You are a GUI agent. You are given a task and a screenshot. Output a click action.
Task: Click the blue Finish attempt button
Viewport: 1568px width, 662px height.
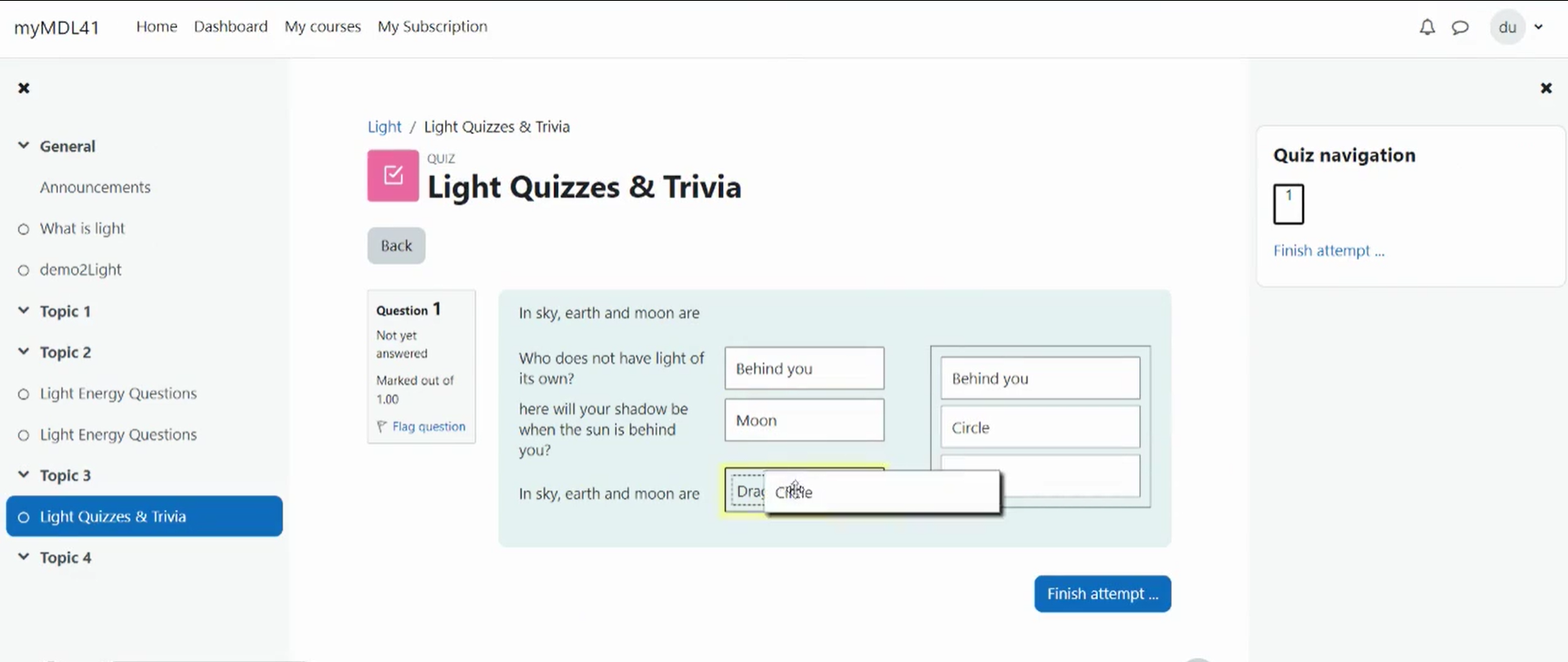[x=1102, y=594]
